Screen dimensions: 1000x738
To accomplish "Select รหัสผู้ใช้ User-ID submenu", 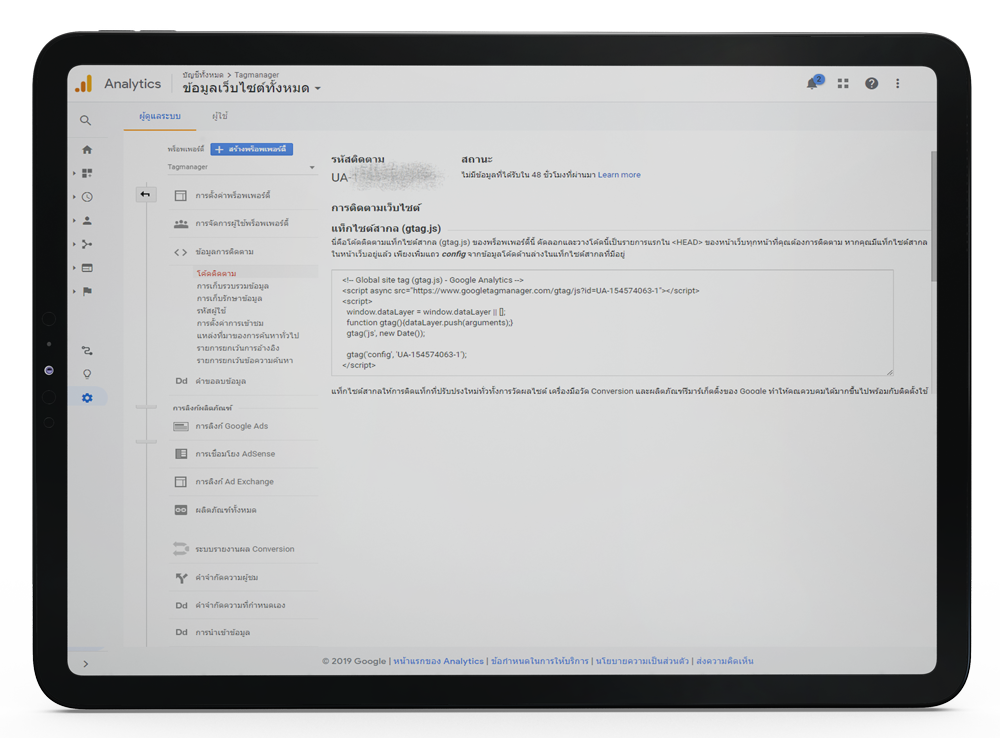I will coord(211,311).
